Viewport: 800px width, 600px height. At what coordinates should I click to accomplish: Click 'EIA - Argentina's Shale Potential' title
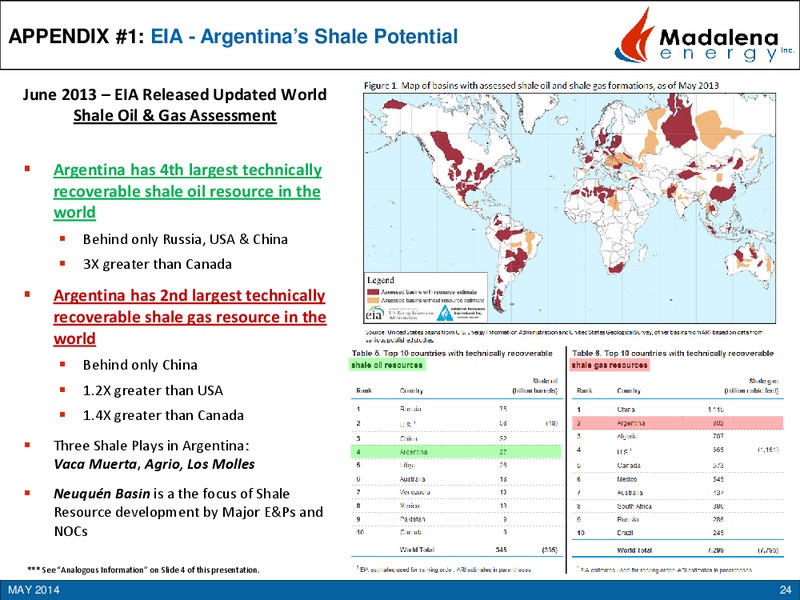304,36
